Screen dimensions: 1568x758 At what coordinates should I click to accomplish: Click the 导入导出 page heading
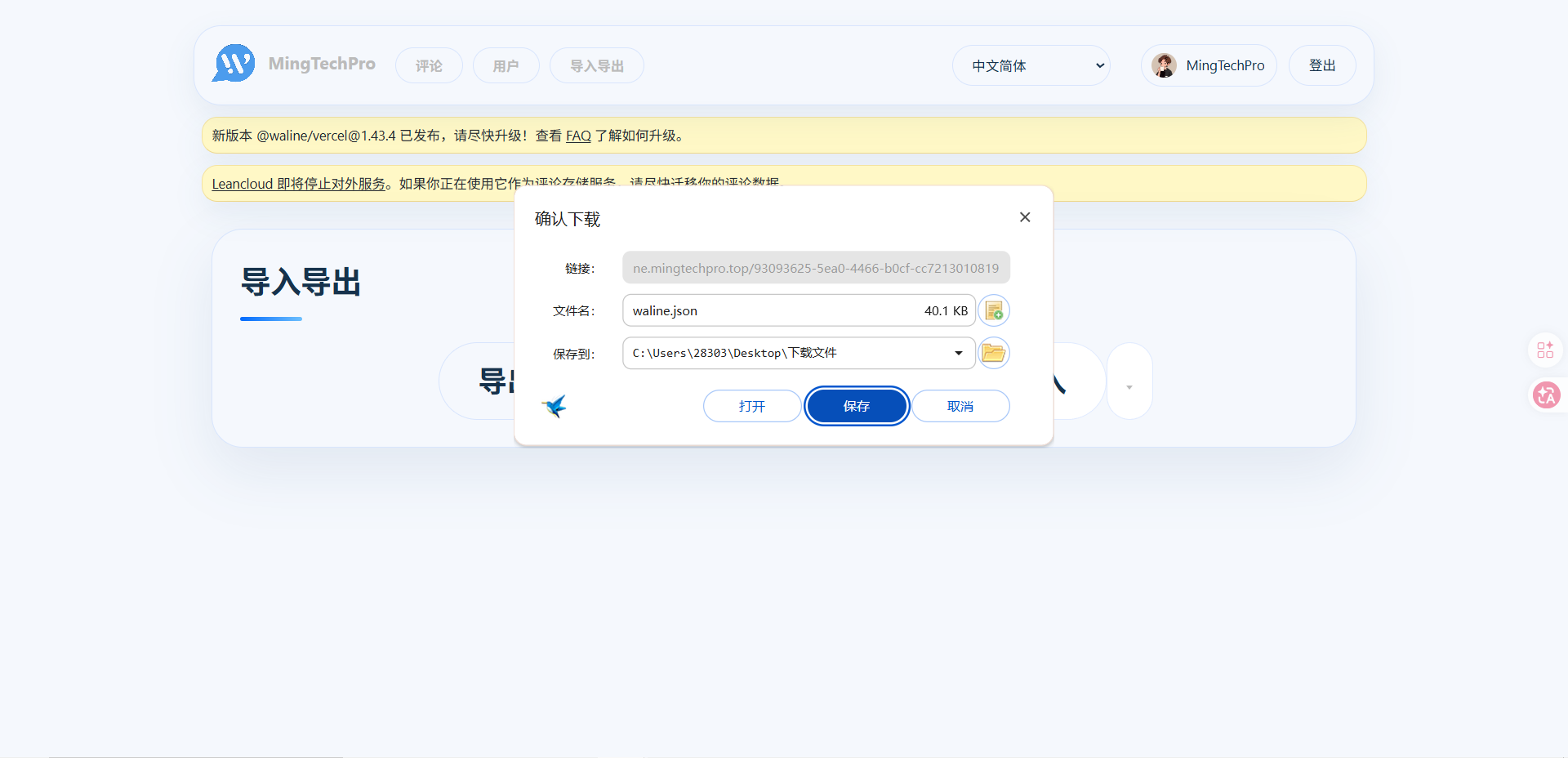point(301,282)
